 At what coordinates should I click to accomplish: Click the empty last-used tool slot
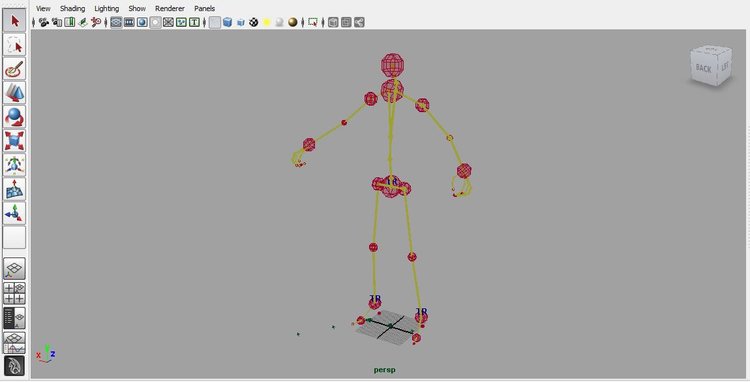(x=14, y=237)
